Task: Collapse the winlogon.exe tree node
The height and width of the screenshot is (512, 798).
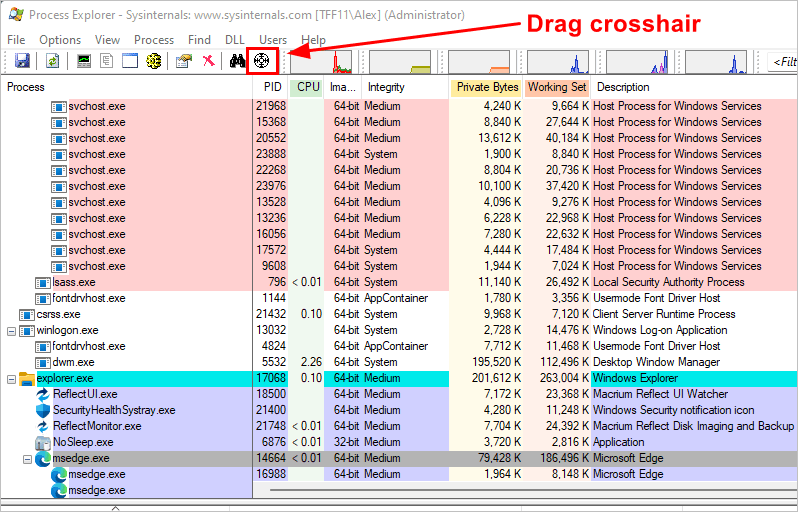Action: pos(11,331)
